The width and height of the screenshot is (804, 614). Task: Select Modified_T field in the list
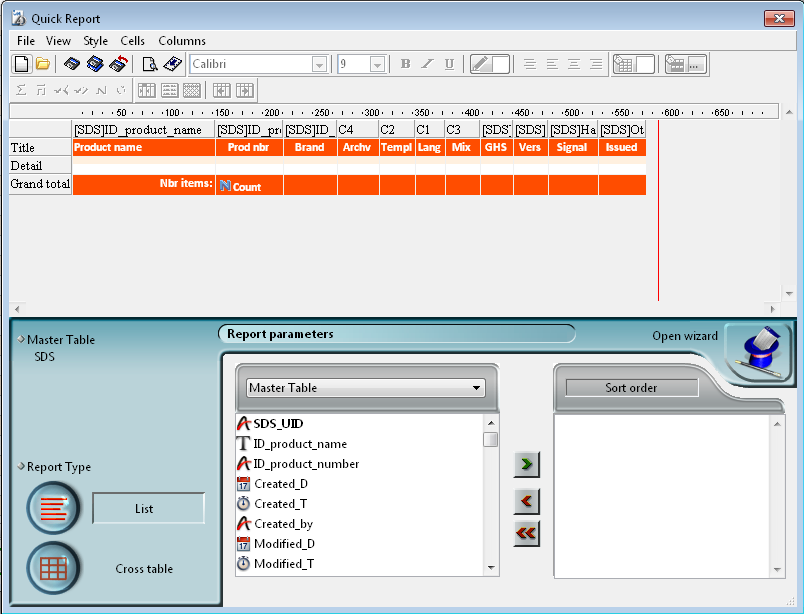click(359, 564)
